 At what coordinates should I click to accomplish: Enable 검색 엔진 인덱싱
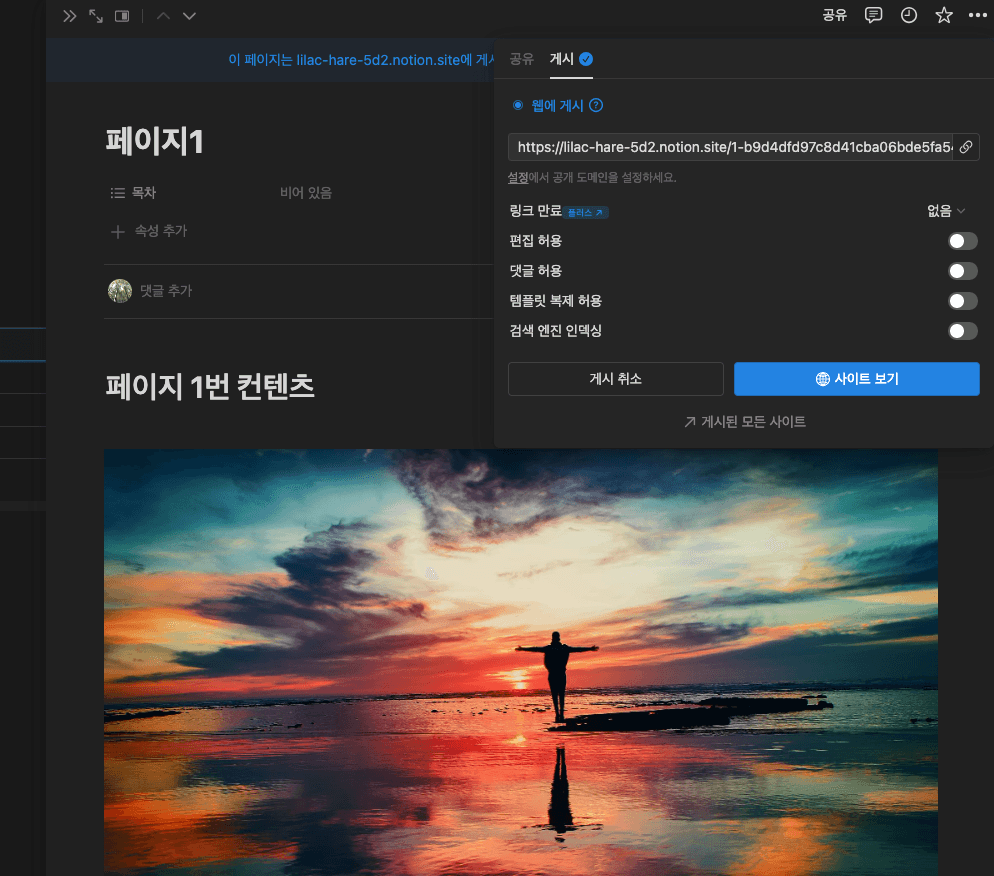pyautogui.click(x=962, y=331)
